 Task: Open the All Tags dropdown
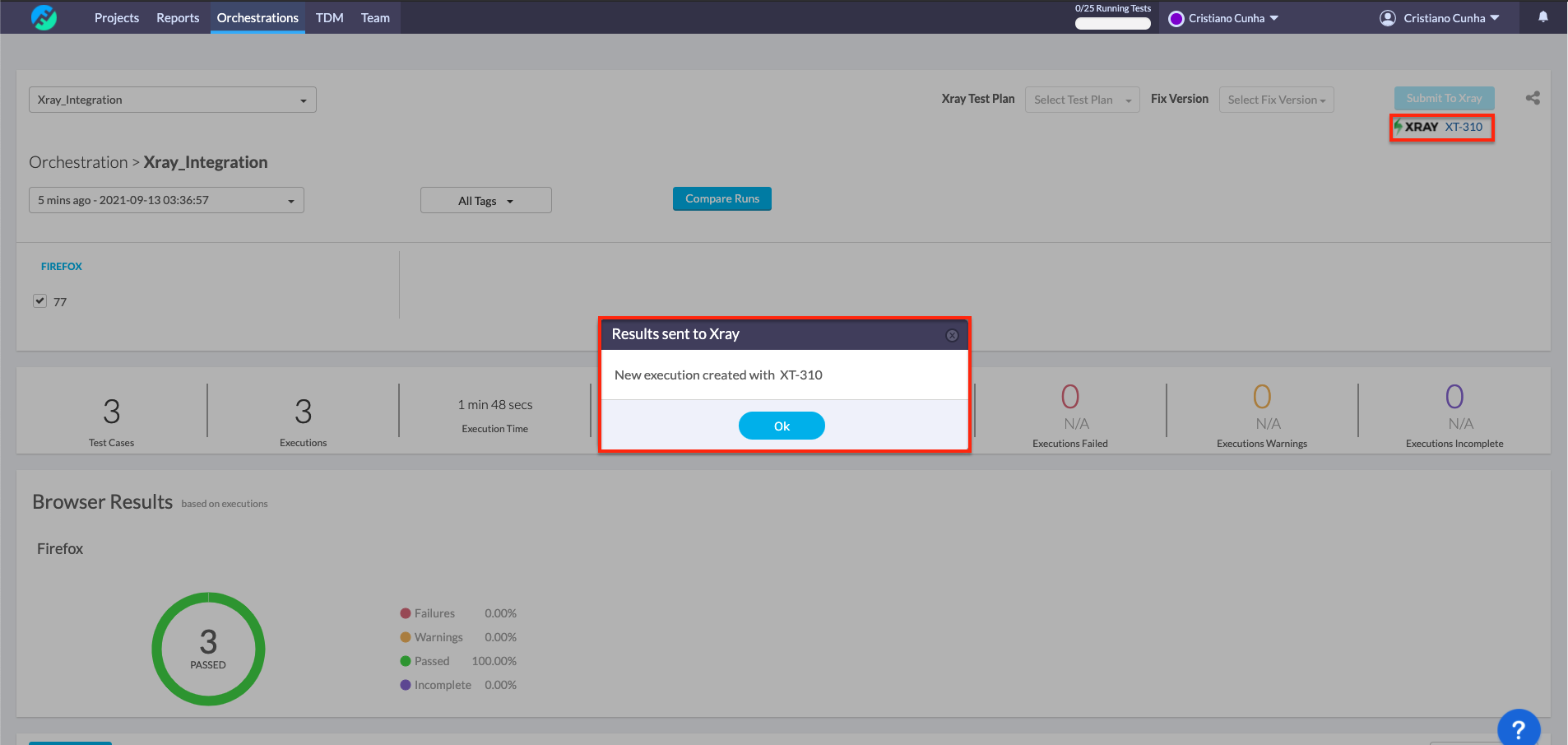click(x=486, y=200)
